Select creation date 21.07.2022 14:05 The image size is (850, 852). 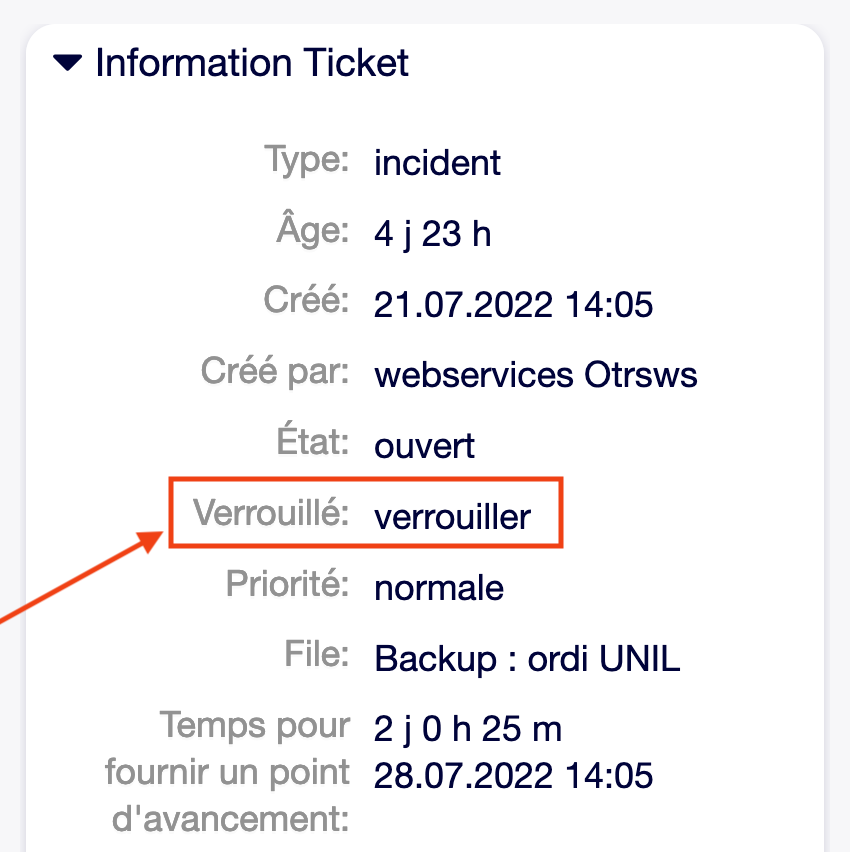(x=513, y=305)
